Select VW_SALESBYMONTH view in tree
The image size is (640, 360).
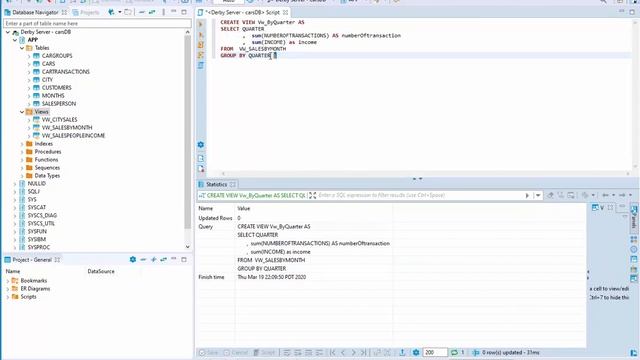pyautogui.click(x=67, y=128)
